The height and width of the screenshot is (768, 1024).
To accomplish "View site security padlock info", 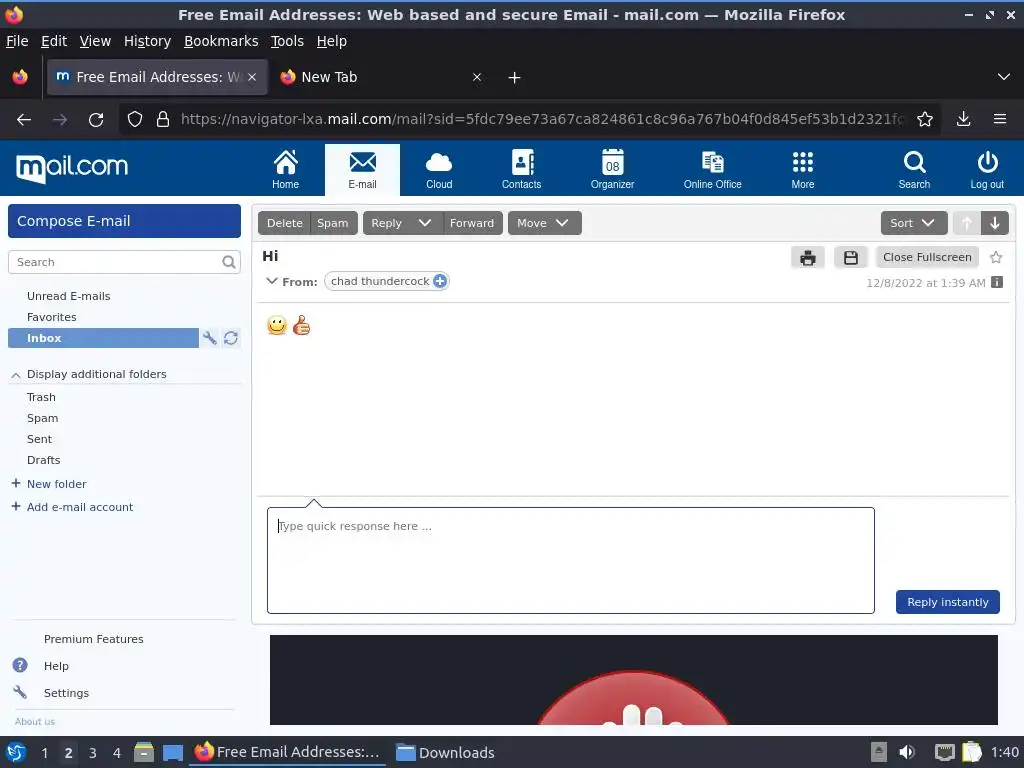I will click(x=163, y=119).
